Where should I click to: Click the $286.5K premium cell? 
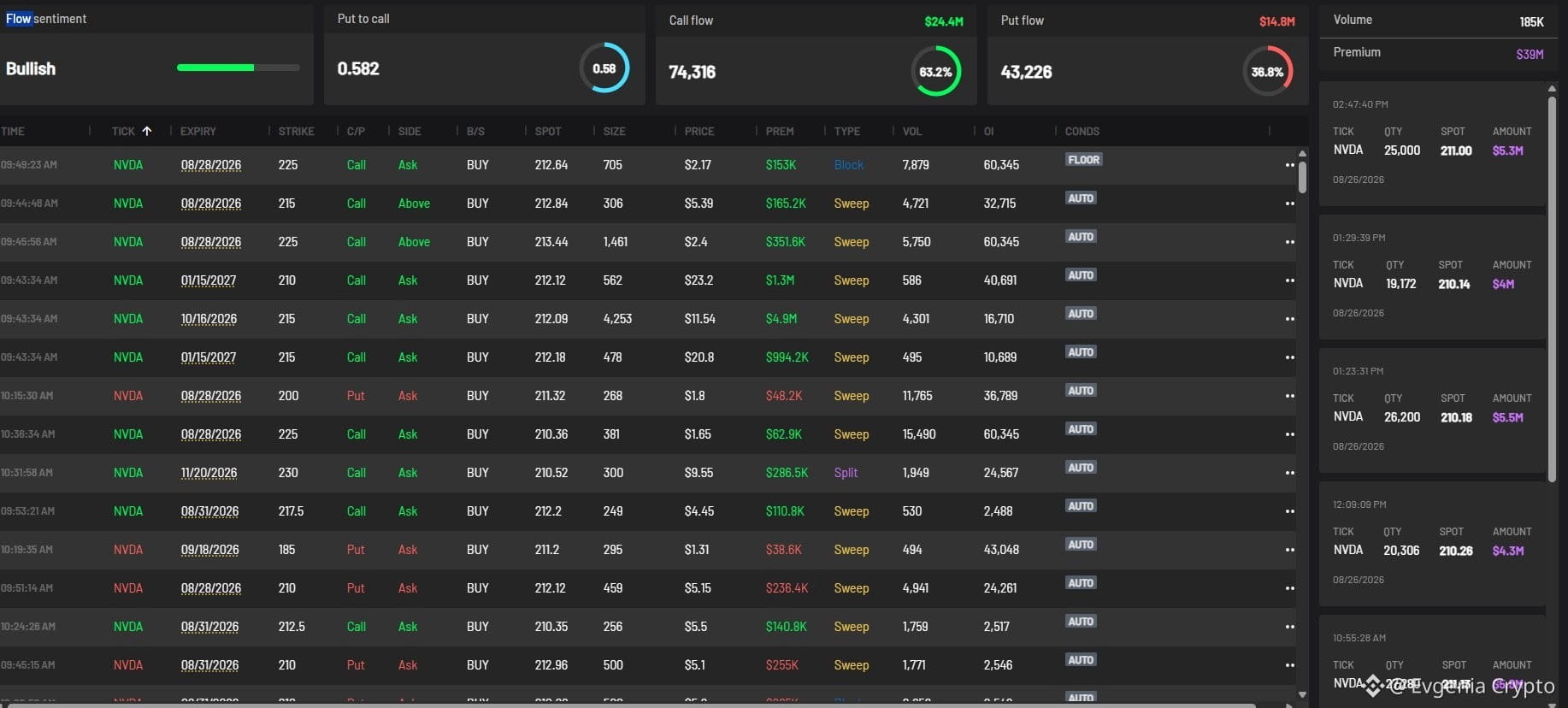tap(787, 473)
